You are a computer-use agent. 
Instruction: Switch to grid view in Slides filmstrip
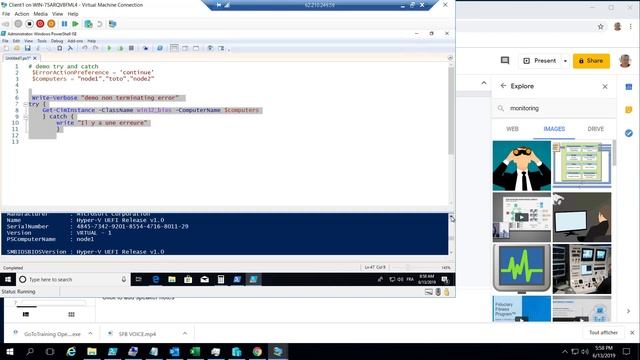[x=71, y=314]
